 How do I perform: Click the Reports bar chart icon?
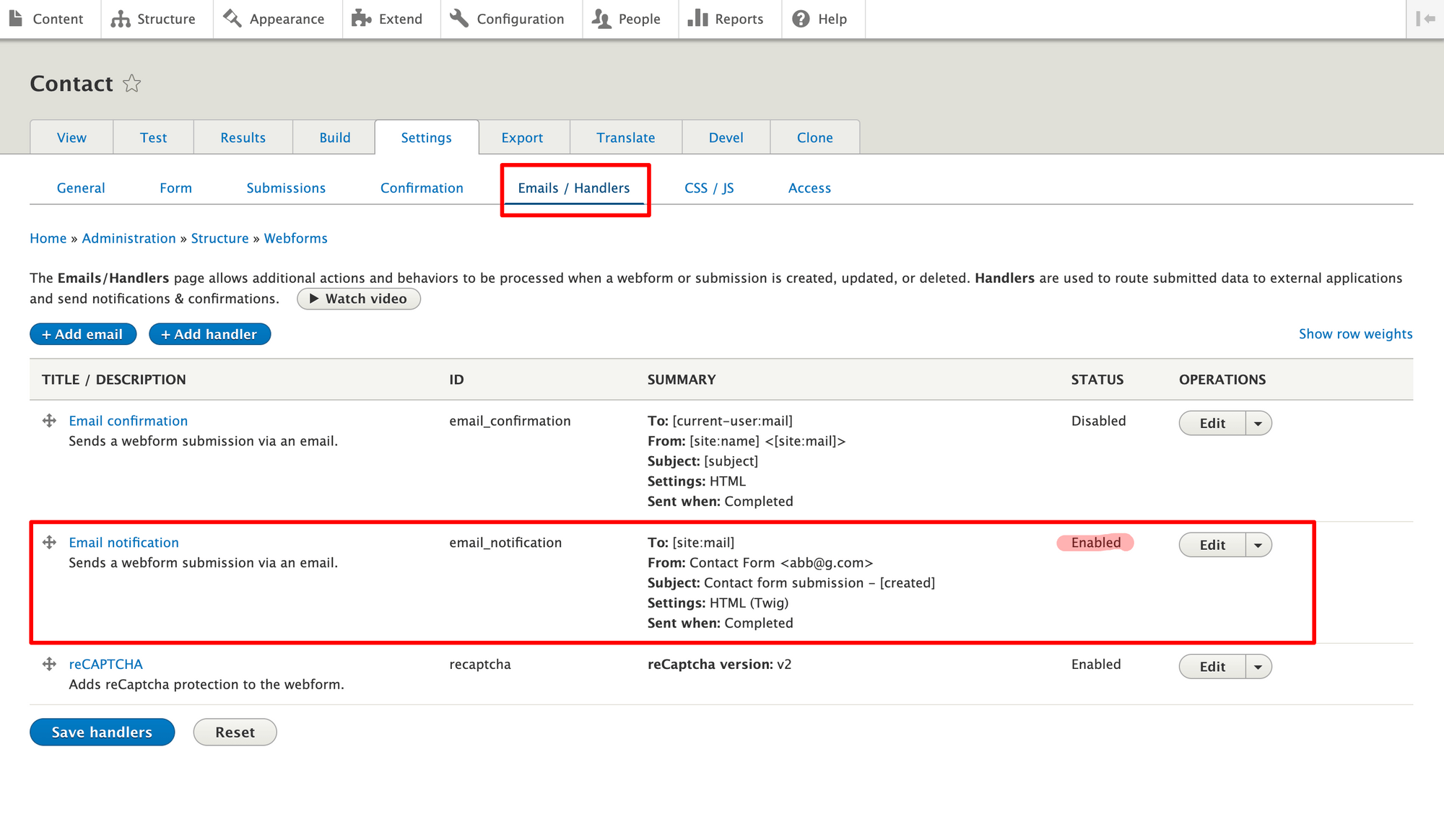tap(697, 19)
